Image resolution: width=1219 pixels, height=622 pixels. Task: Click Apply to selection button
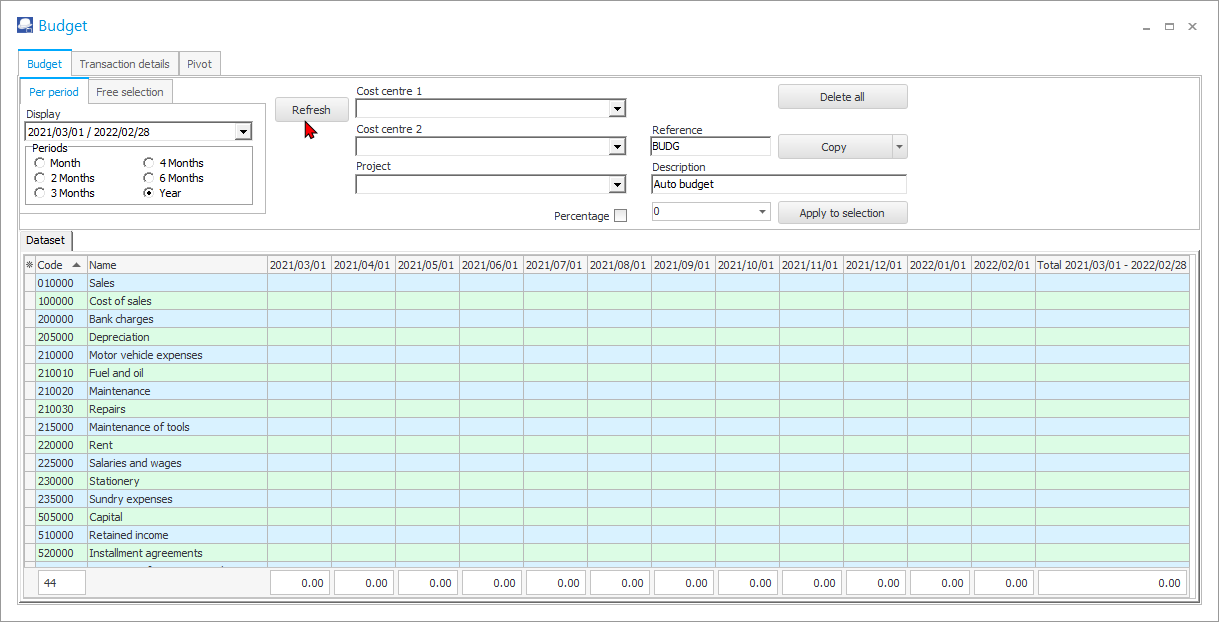842,213
